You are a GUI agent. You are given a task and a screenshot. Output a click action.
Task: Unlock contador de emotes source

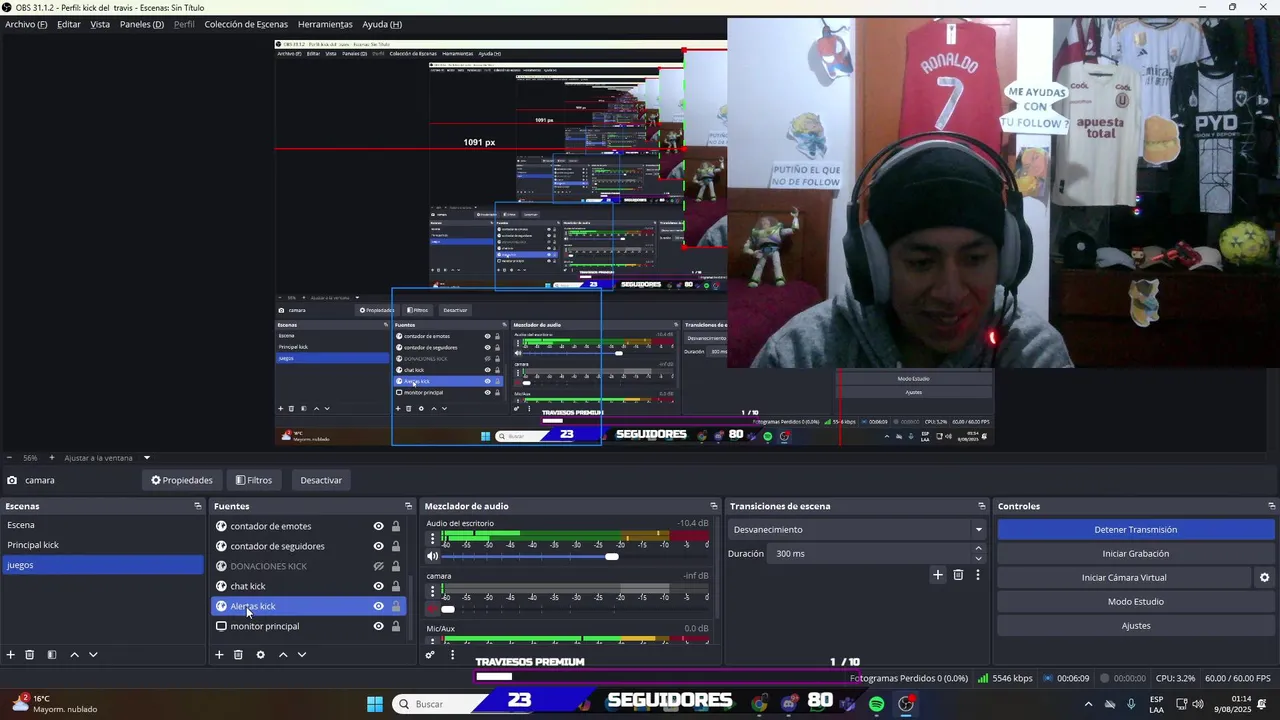point(396,526)
